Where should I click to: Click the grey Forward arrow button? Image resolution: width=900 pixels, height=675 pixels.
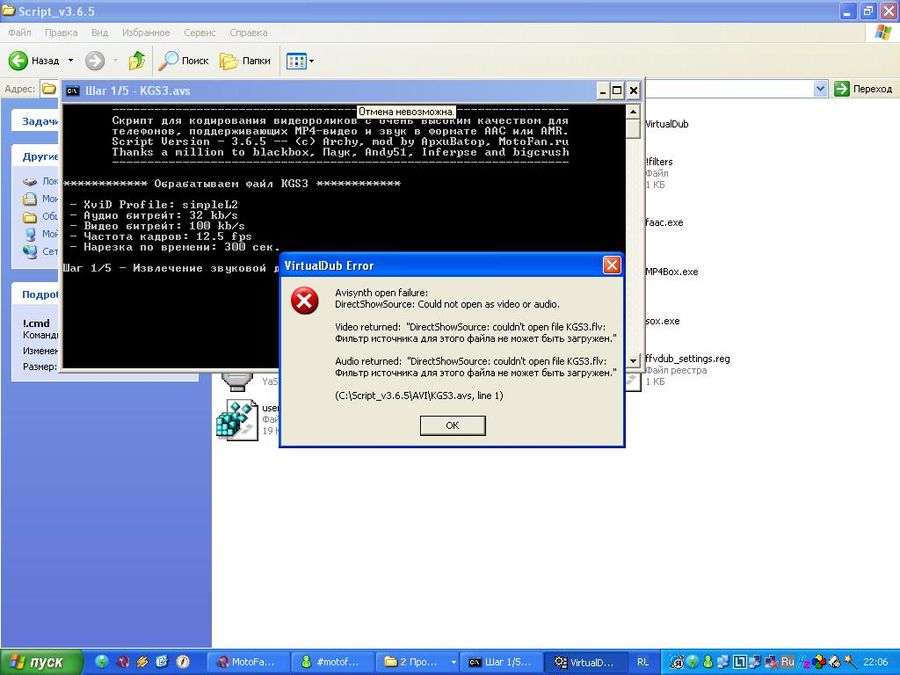pyautogui.click(x=95, y=60)
